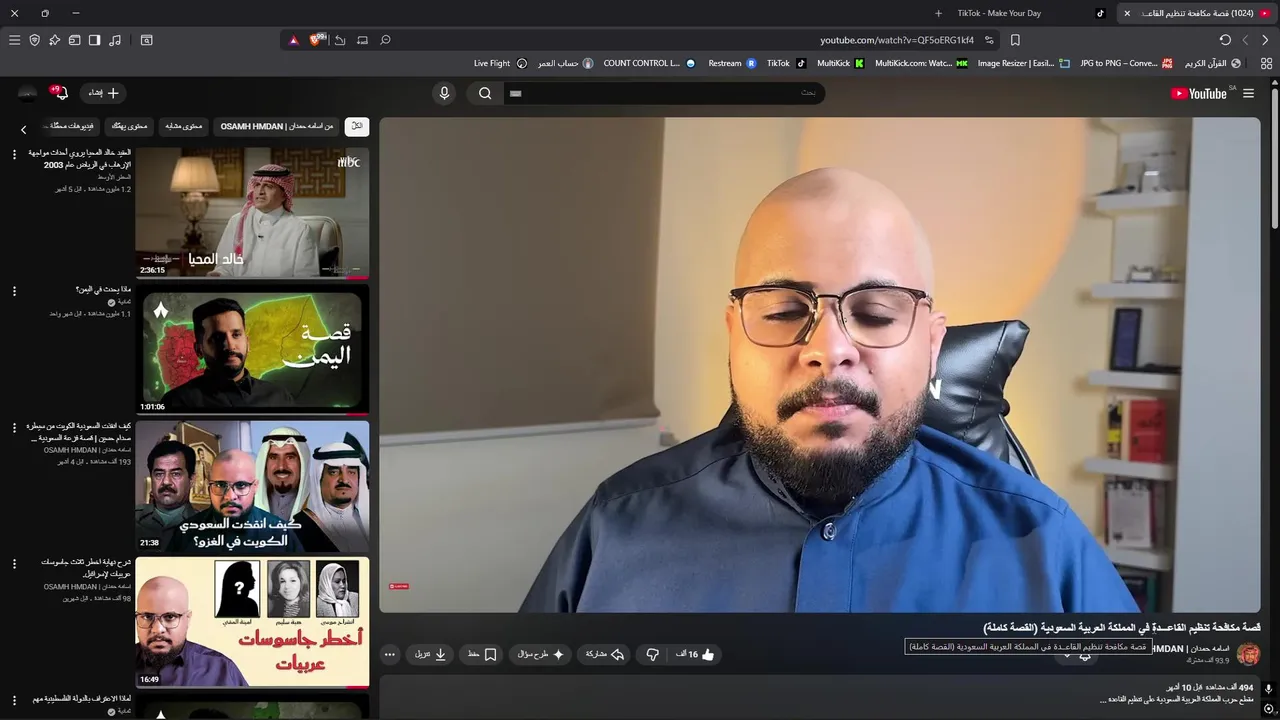The width and height of the screenshot is (1280, 720).
Task: Open options menu for خالد المحيا video
Action: point(14,154)
